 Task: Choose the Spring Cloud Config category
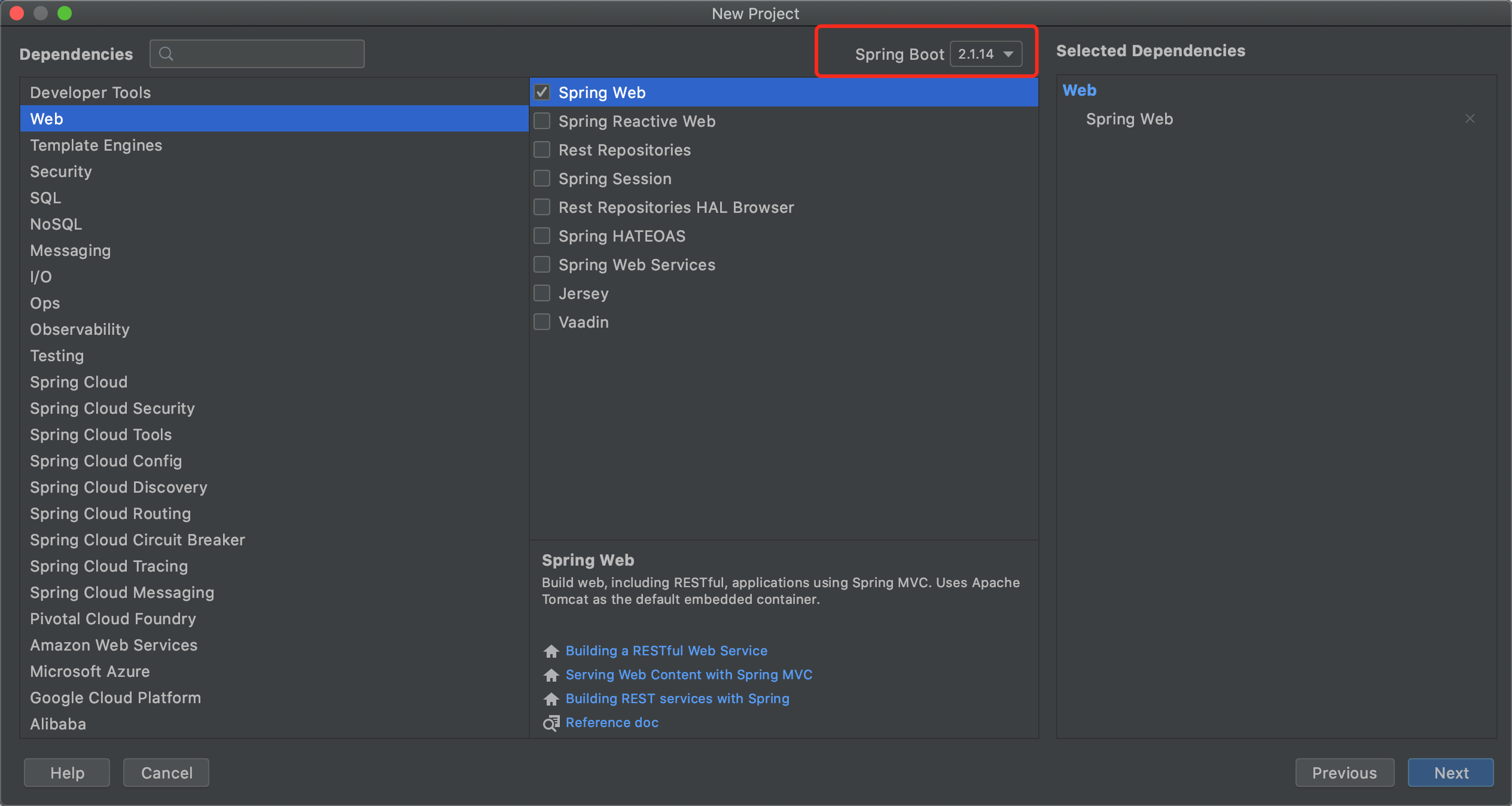tap(275, 461)
